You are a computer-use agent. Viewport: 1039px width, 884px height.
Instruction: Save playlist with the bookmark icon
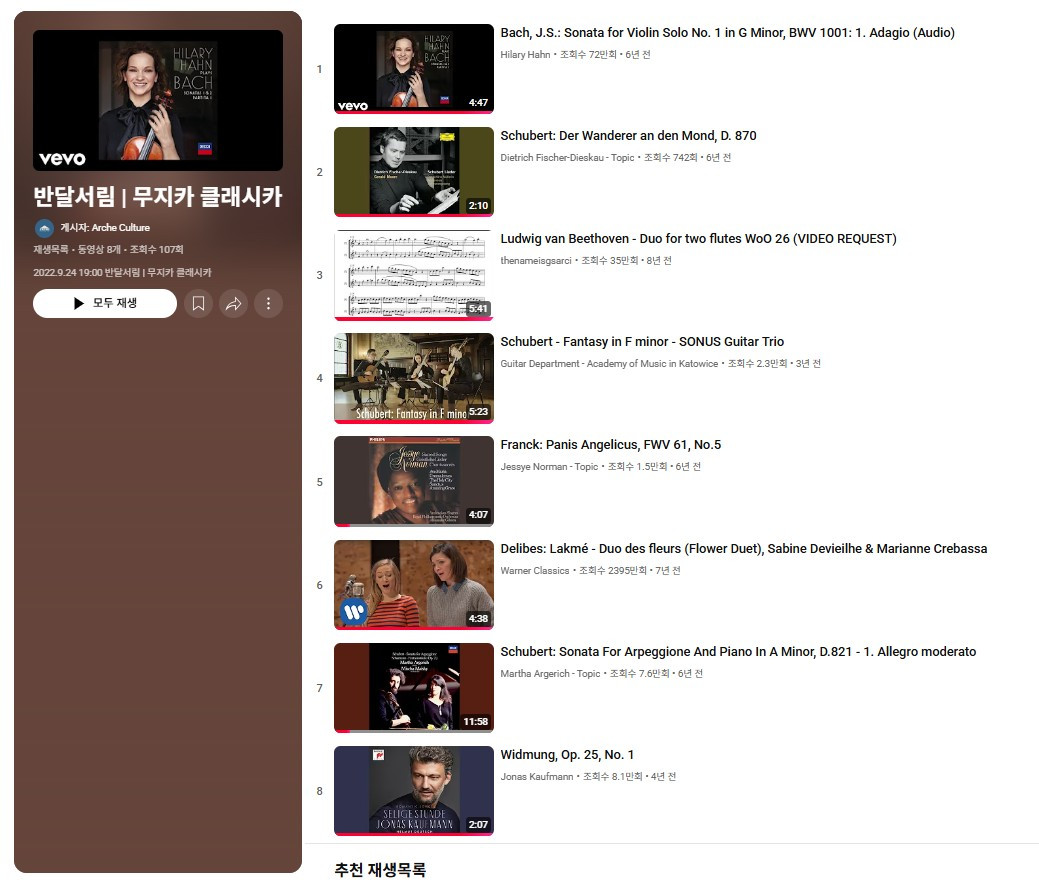(198, 304)
